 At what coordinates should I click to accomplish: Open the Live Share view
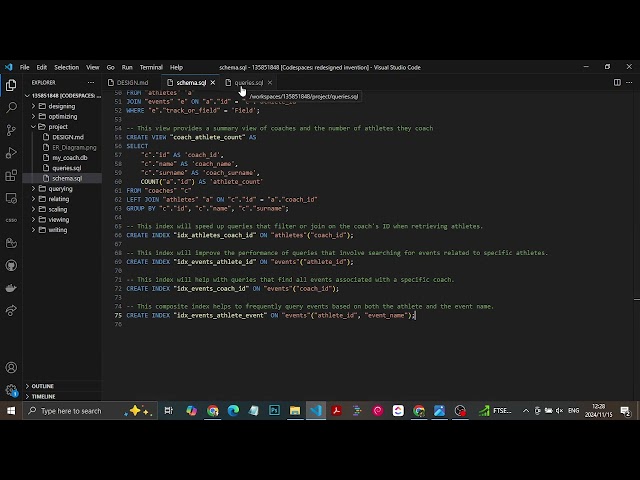[11, 311]
